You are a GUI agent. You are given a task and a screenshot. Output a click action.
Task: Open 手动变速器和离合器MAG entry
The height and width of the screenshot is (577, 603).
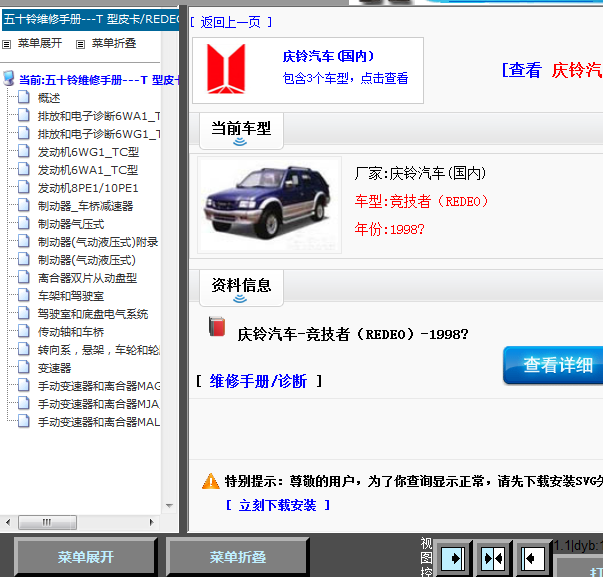point(99,386)
